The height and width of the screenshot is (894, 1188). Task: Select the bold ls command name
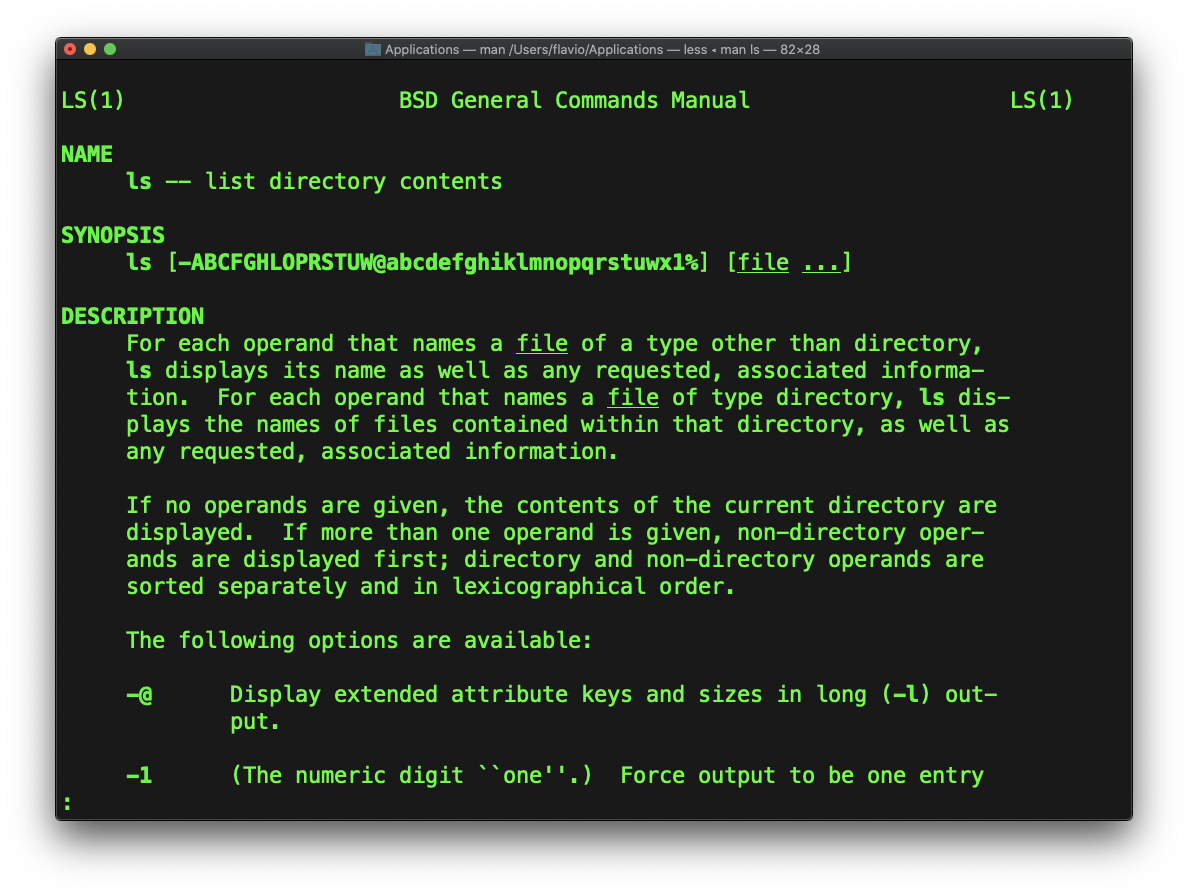point(138,181)
